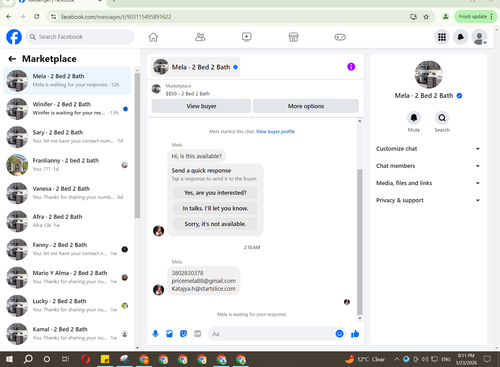Reload the page with the browser refresh icon

click(x=37, y=16)
